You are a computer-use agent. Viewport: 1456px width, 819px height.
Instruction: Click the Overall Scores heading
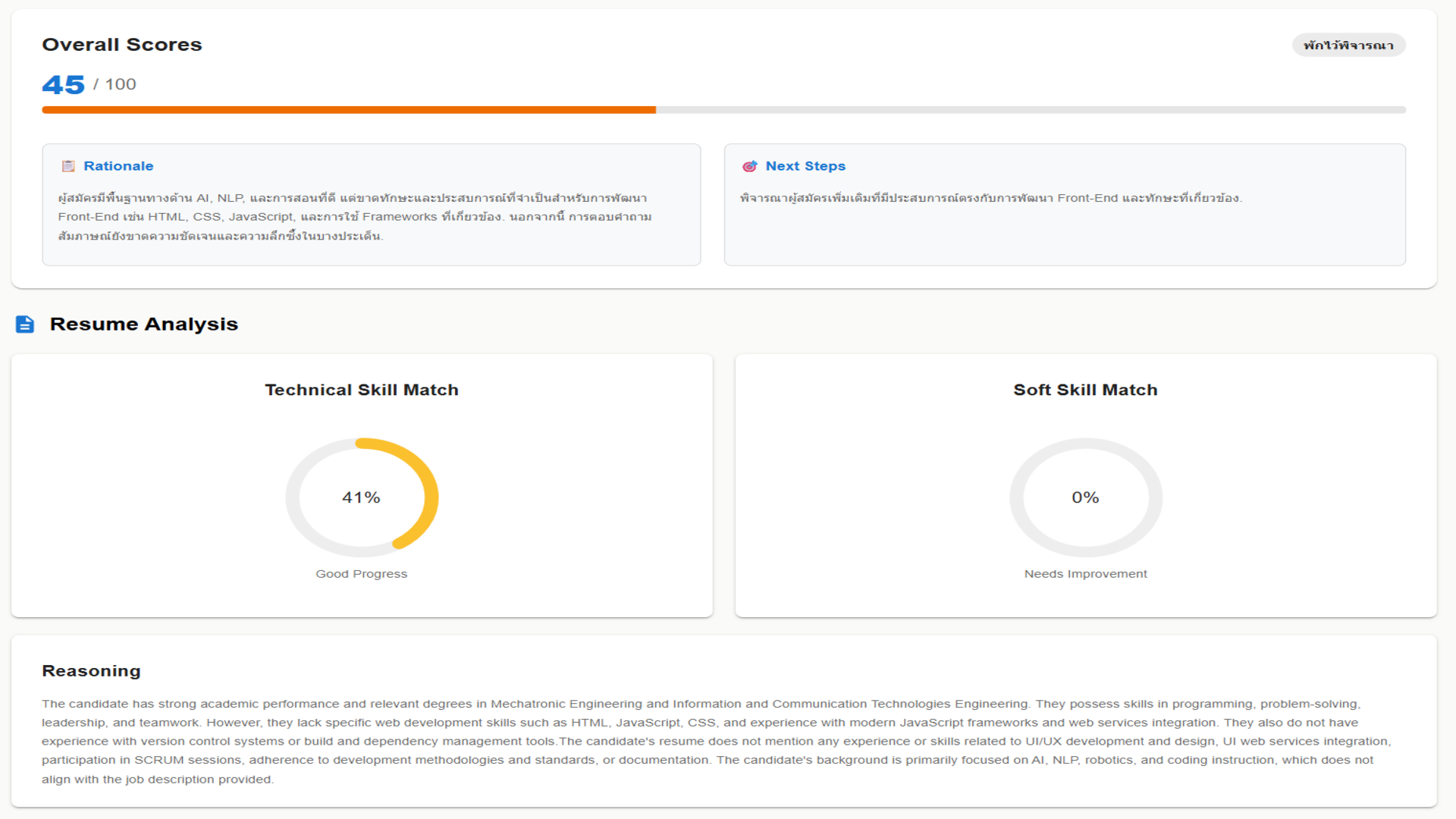[x=122, y=45]
